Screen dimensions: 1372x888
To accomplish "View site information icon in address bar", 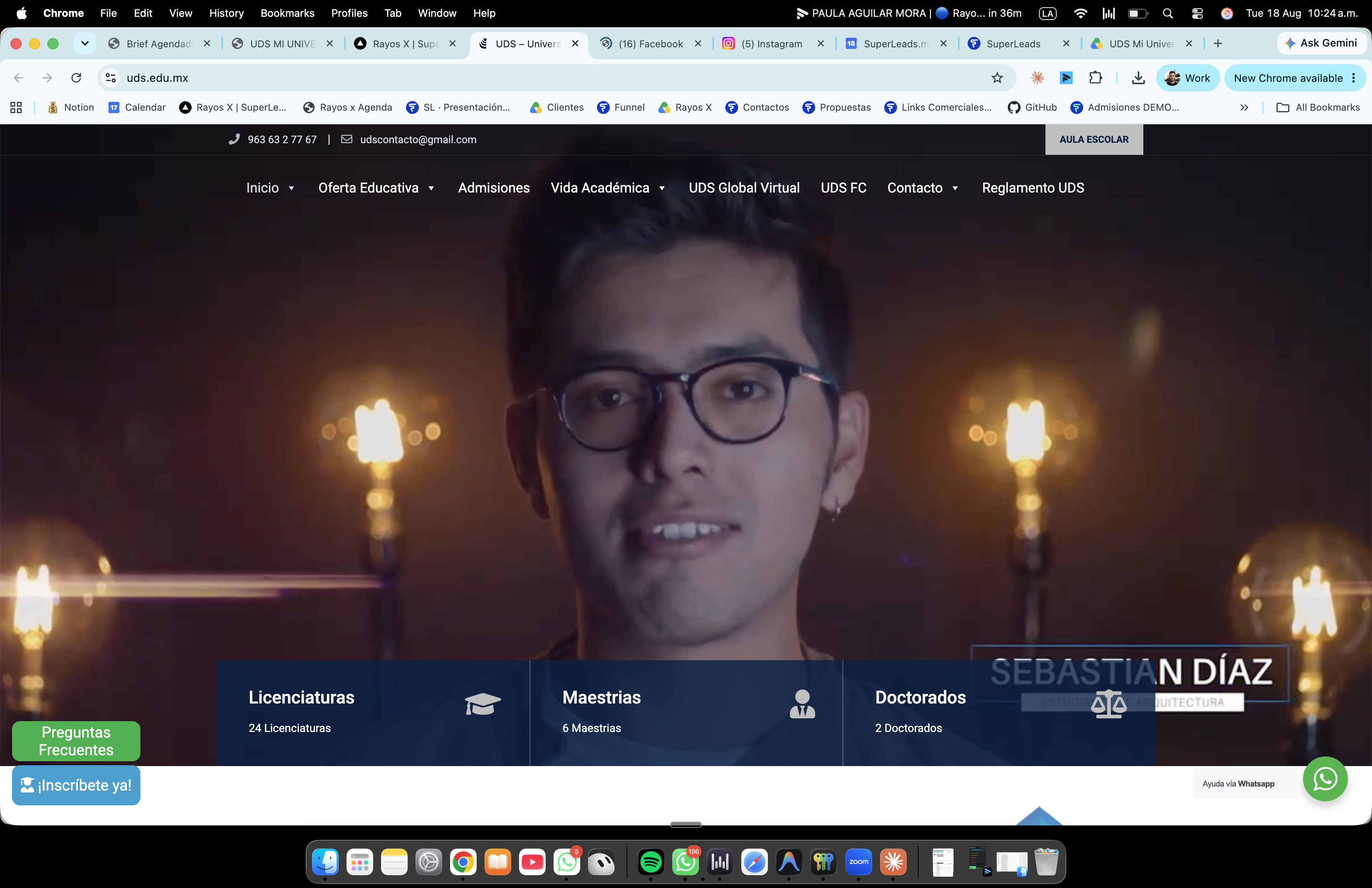I will [x=111, y=78].
